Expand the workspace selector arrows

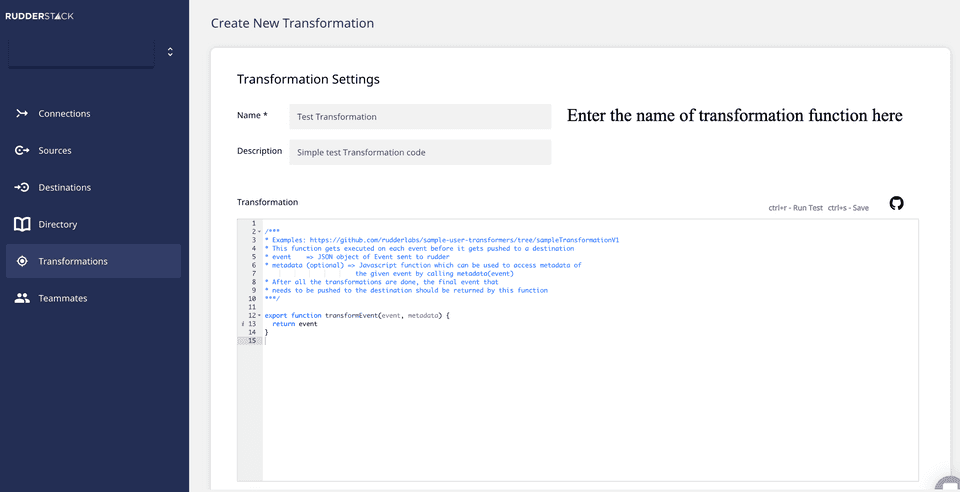tap(170, 52)
